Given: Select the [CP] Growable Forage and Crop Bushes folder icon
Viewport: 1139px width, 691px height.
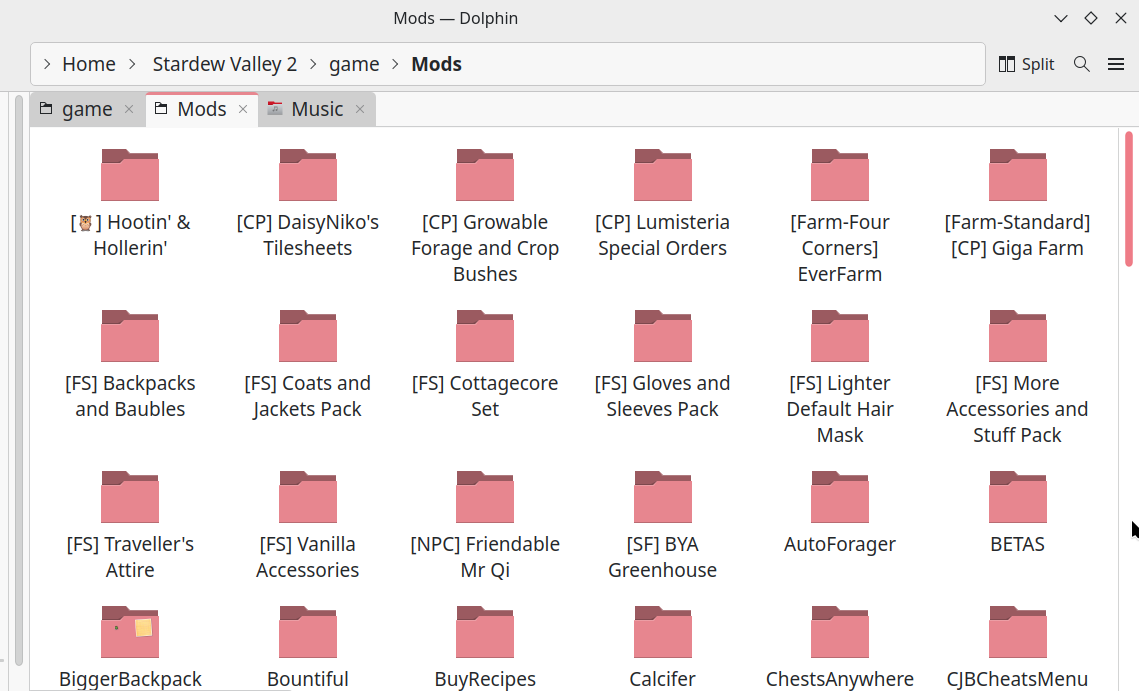Looking at the screenshot, I should pos(485,175).
